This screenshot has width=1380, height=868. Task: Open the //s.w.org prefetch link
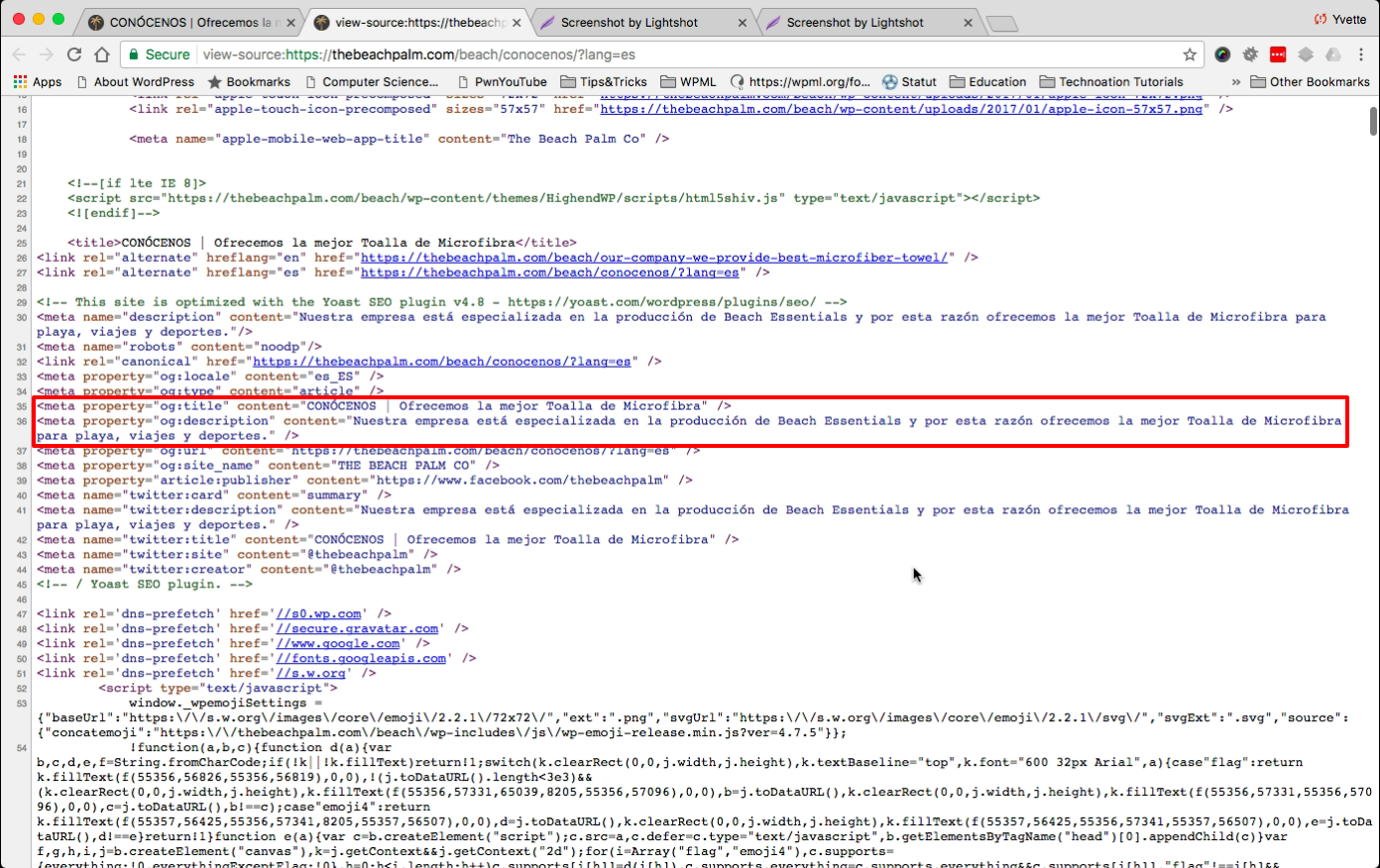[x=310, y=674]
